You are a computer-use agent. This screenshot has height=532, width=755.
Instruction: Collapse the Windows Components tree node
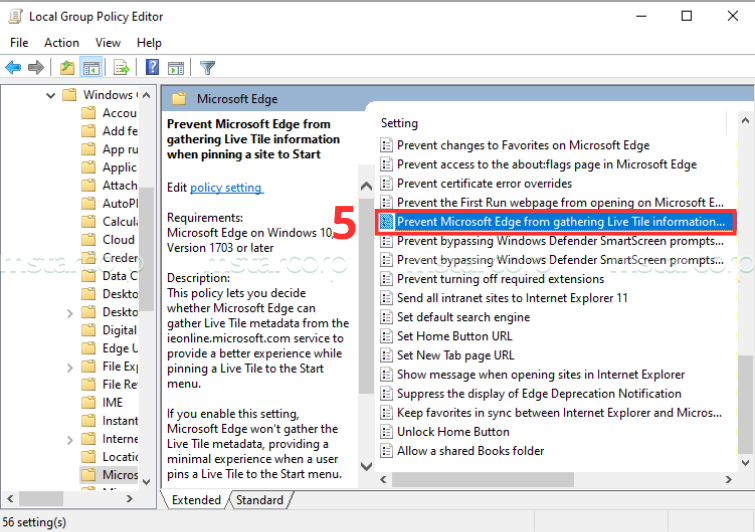pyautogui.click(x=51, y=95)
